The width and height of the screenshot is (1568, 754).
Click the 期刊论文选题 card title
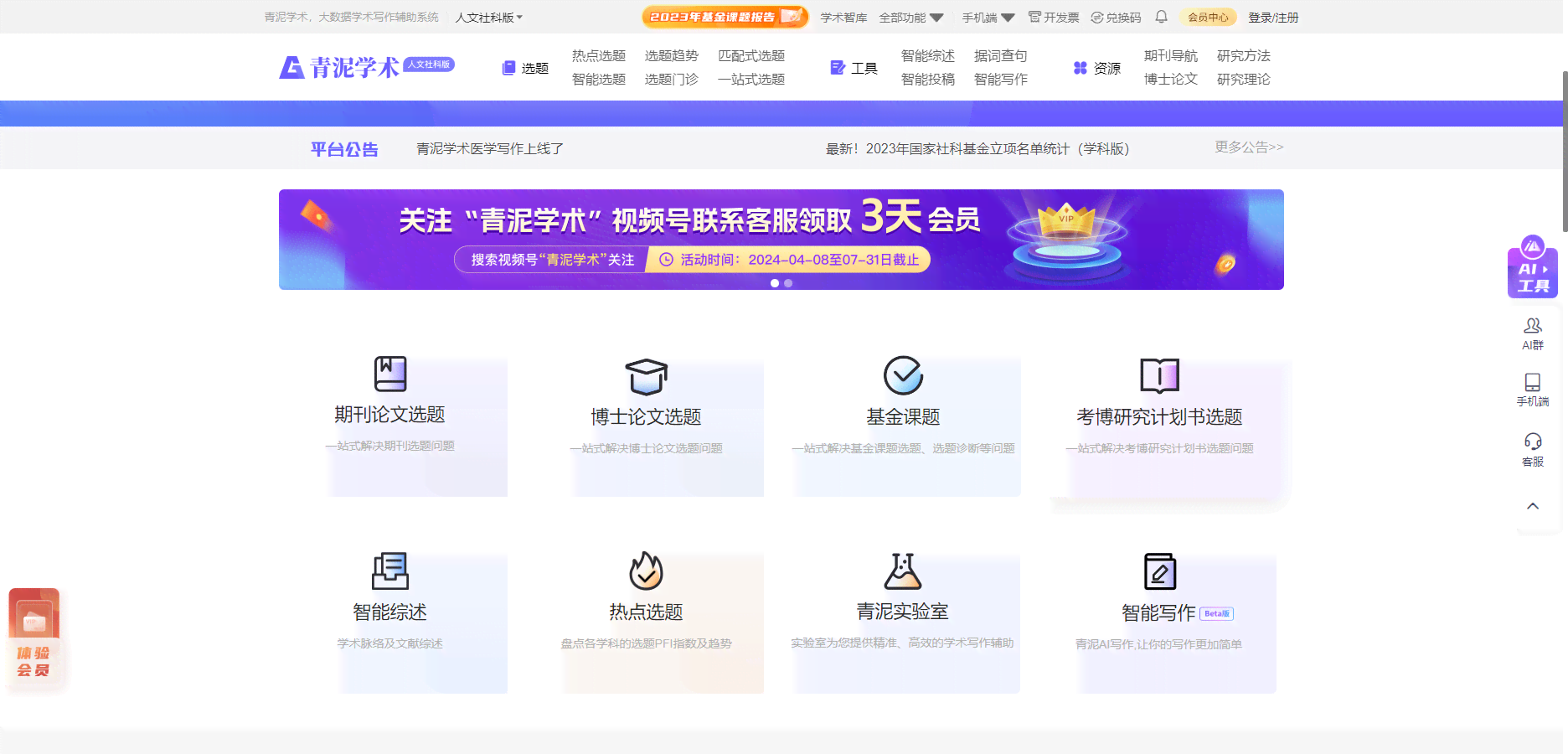click(x=390, y=415)
